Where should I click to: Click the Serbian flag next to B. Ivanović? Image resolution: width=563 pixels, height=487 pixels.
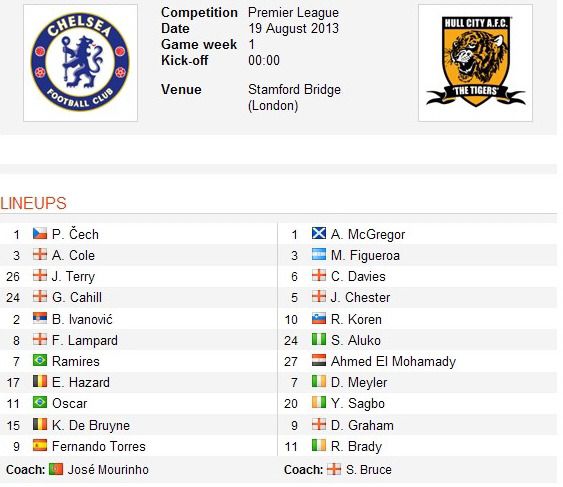(40, 319)
